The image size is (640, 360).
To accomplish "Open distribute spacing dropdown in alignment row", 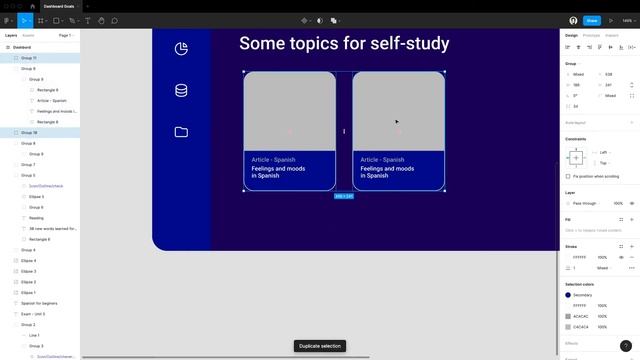I will [632, 47].
